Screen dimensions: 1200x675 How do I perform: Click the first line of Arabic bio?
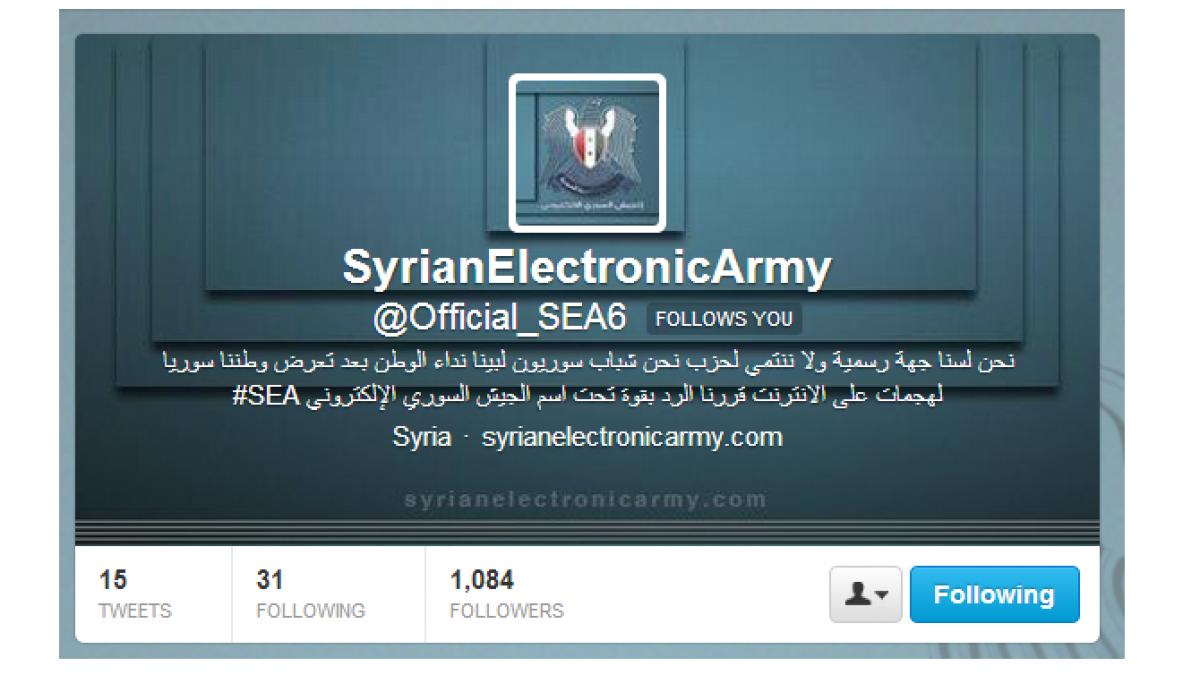(x=588, y=361)
